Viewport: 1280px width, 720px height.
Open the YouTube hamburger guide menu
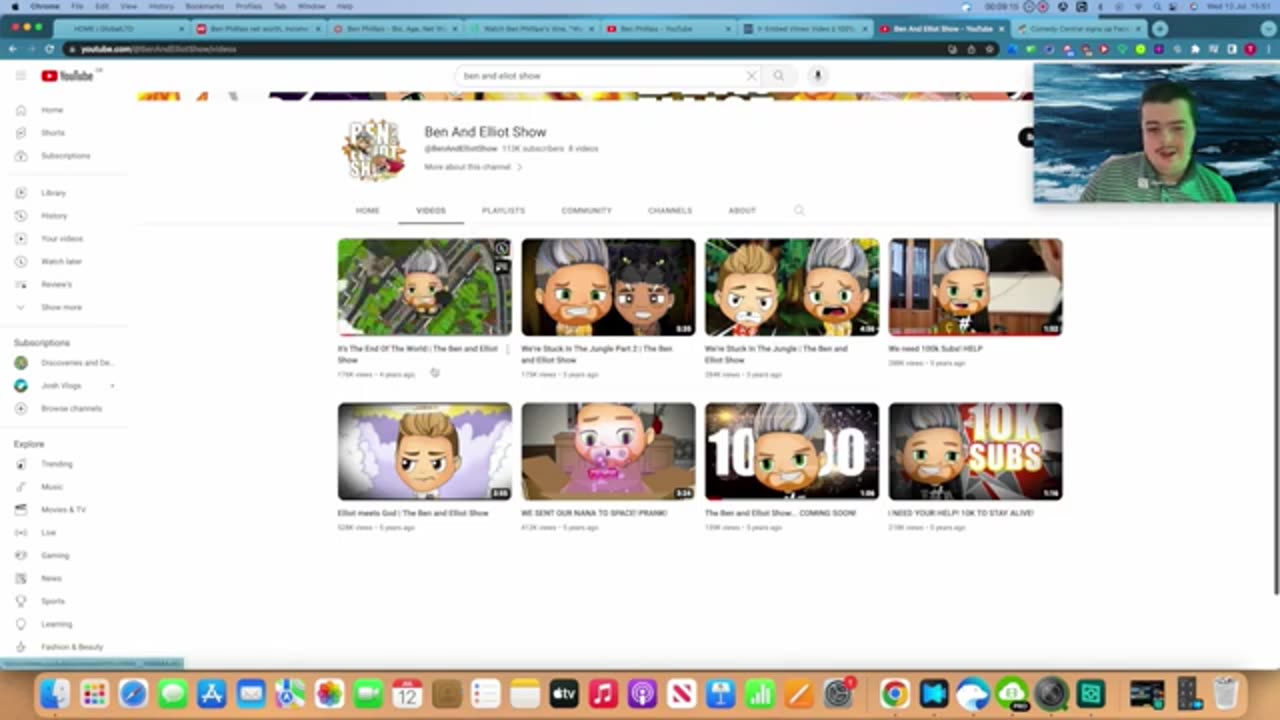[20, 76]
